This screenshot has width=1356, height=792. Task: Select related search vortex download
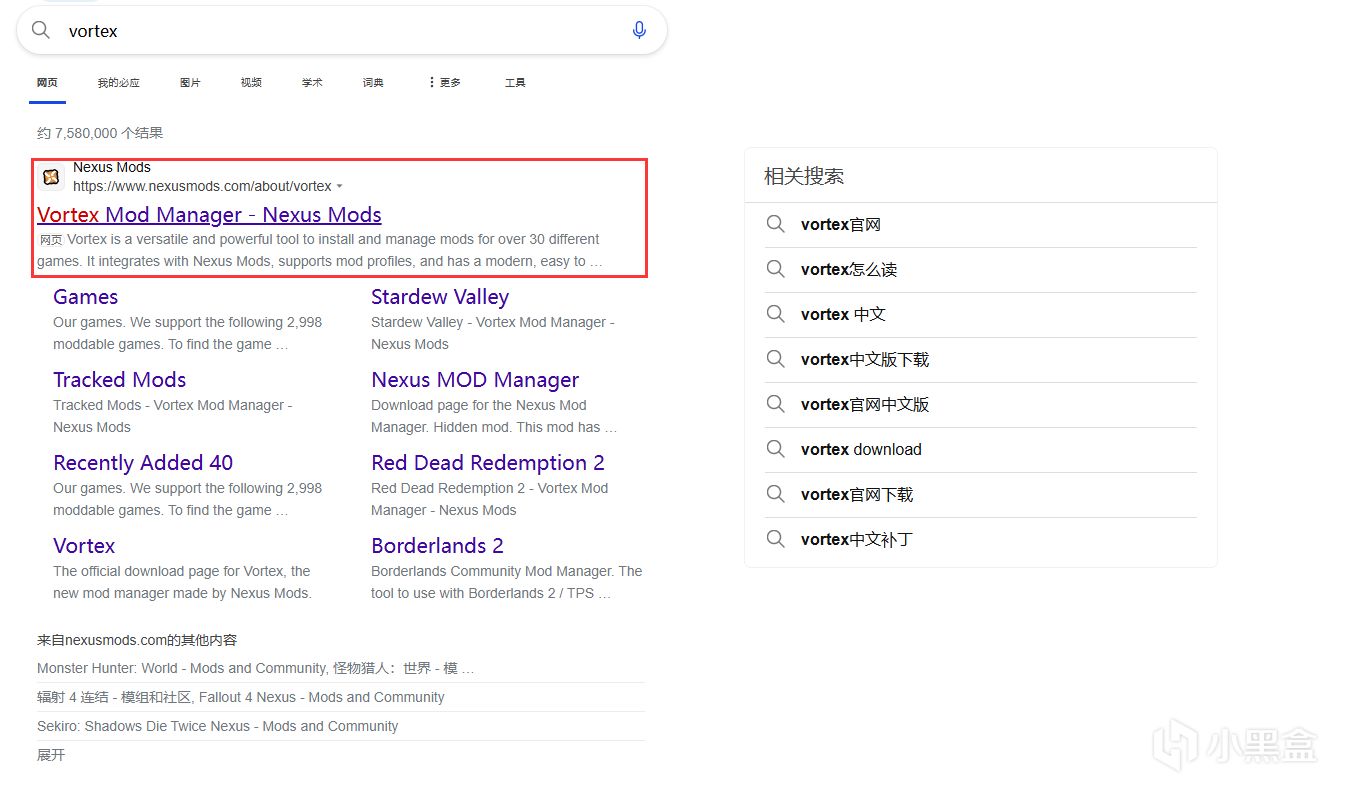click(x=861, y=450)
